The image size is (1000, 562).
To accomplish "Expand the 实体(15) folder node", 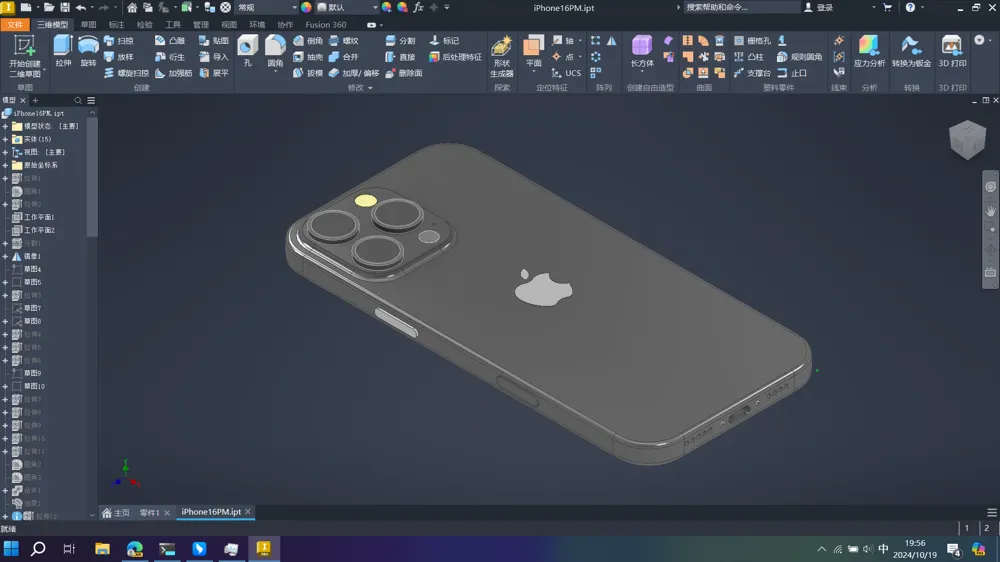I will click(5, 139).
